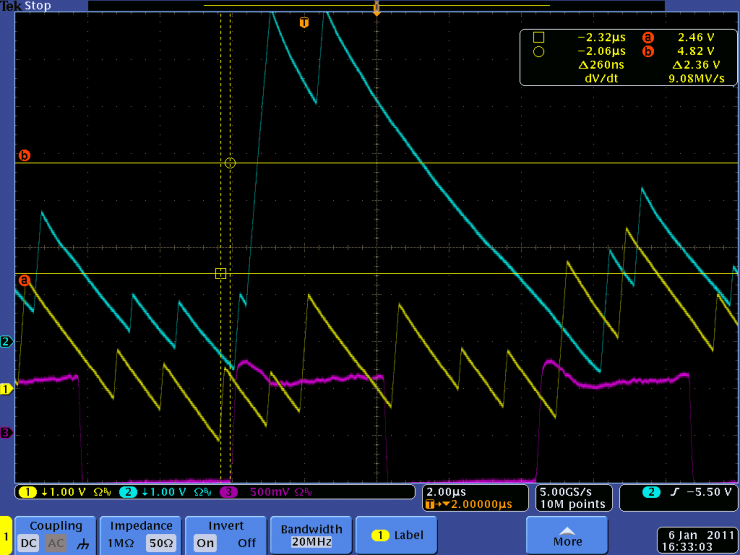This screenshot has width=740, height=555.
Task: Turn Invert On
Action: tap(205, 543)
